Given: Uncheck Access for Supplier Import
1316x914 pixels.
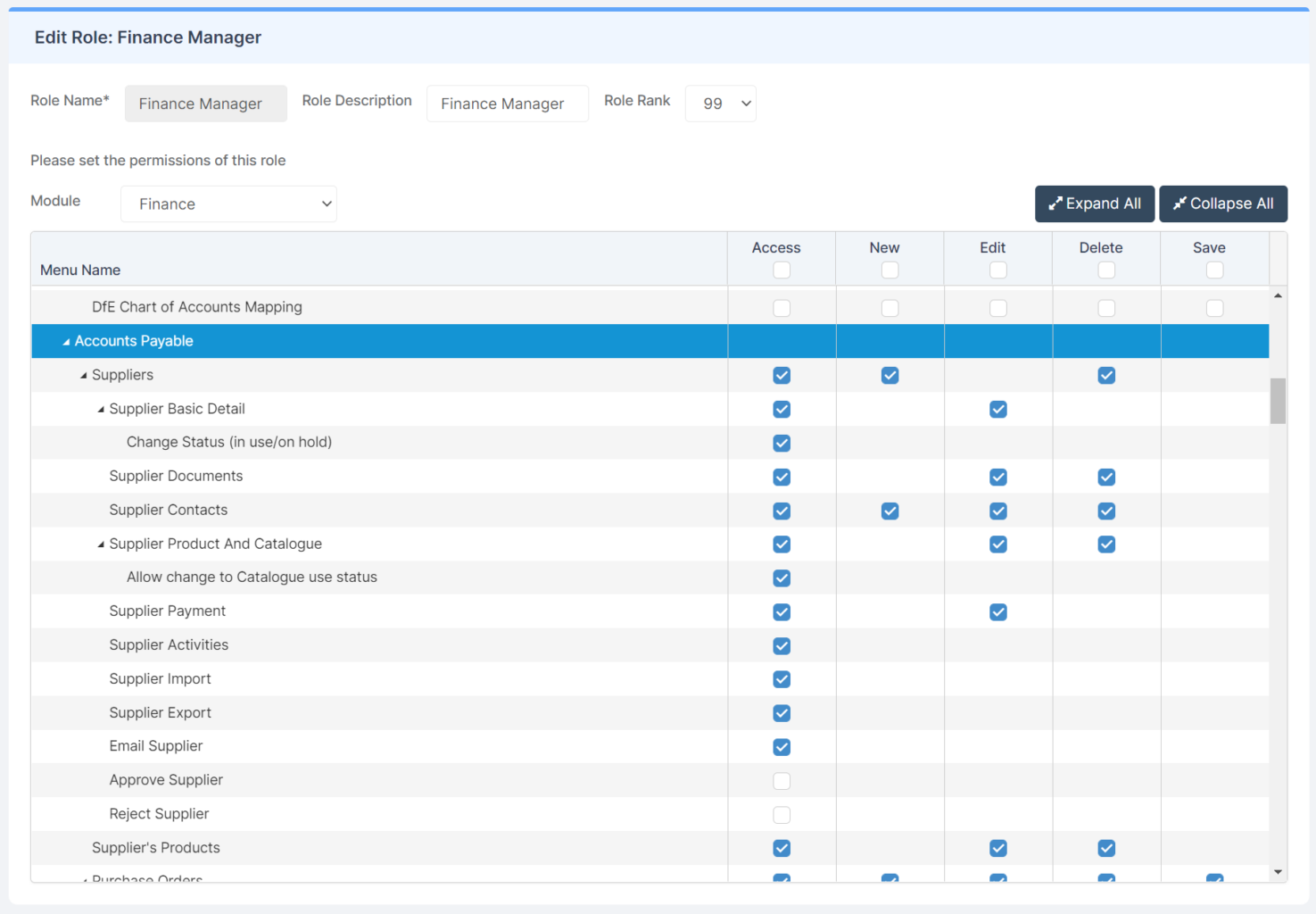Looking at the screenshot, I should (782, 679).
